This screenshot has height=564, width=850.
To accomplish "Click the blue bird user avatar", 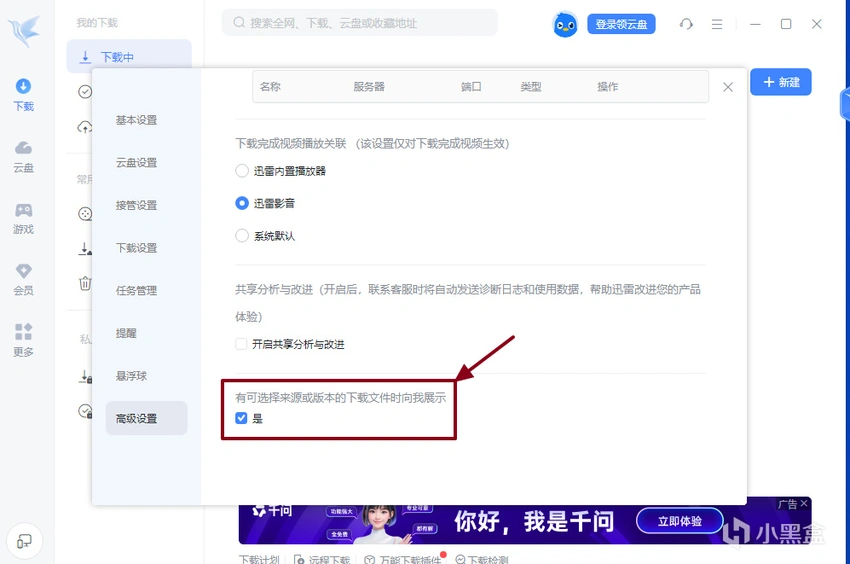I will coord(565,24).
